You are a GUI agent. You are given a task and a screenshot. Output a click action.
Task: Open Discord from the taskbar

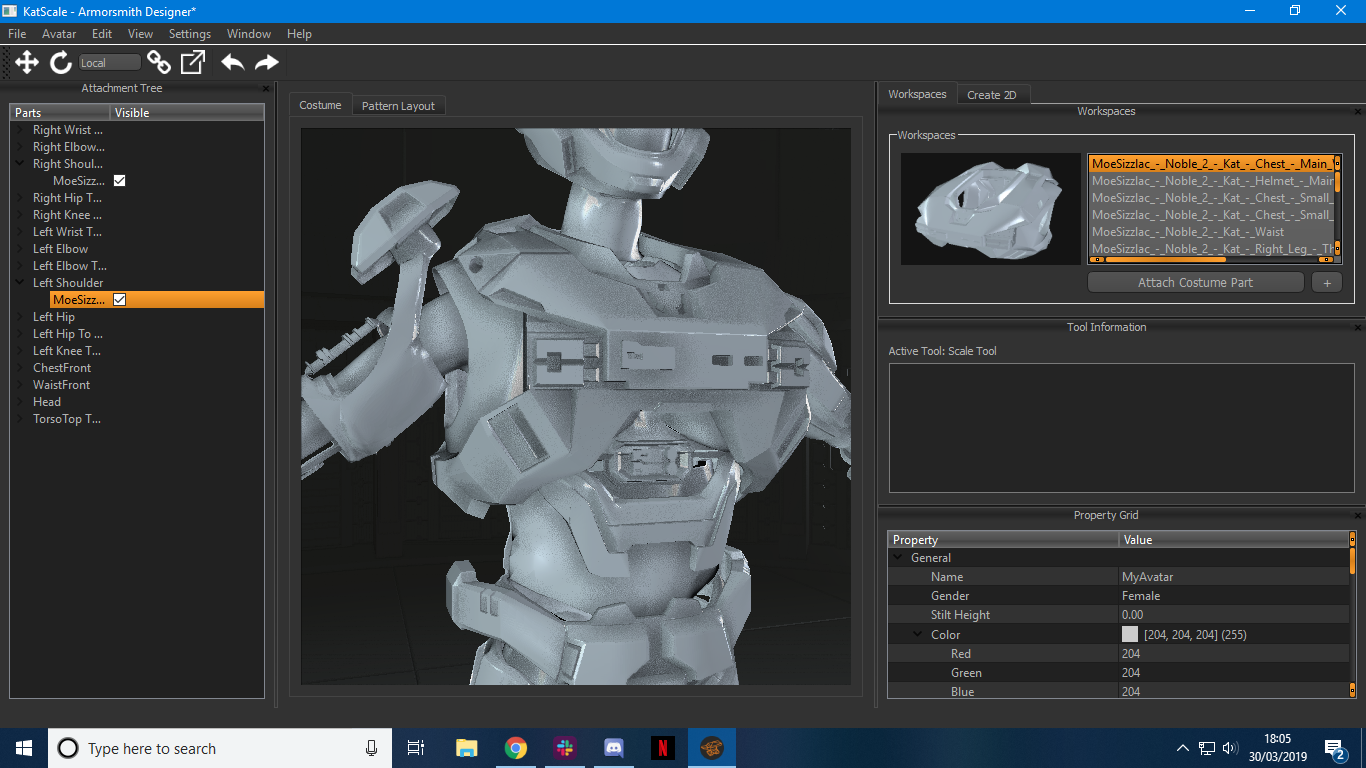[x=614, y=748]
